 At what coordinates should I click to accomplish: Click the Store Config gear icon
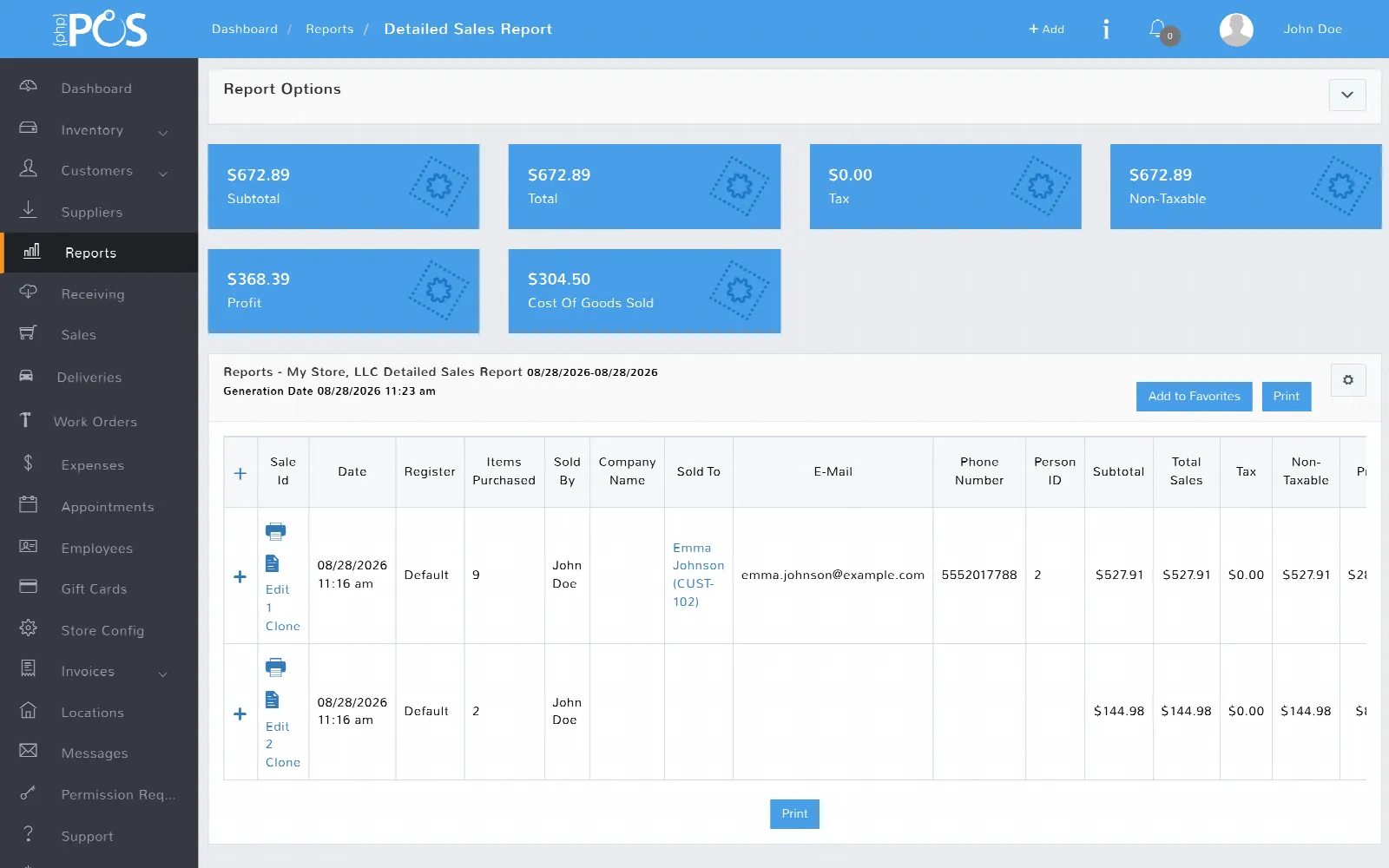coord(29,628)
